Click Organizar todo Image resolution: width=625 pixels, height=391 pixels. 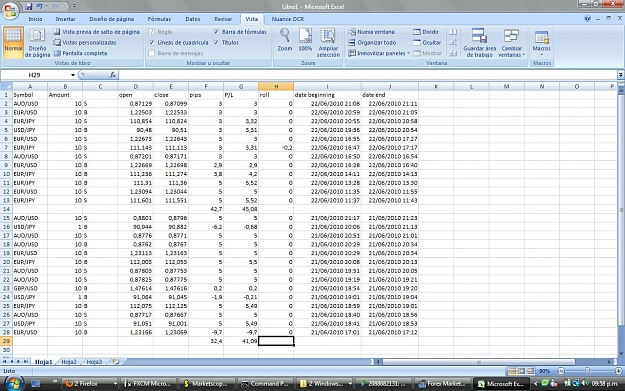(x=372, y=42)
